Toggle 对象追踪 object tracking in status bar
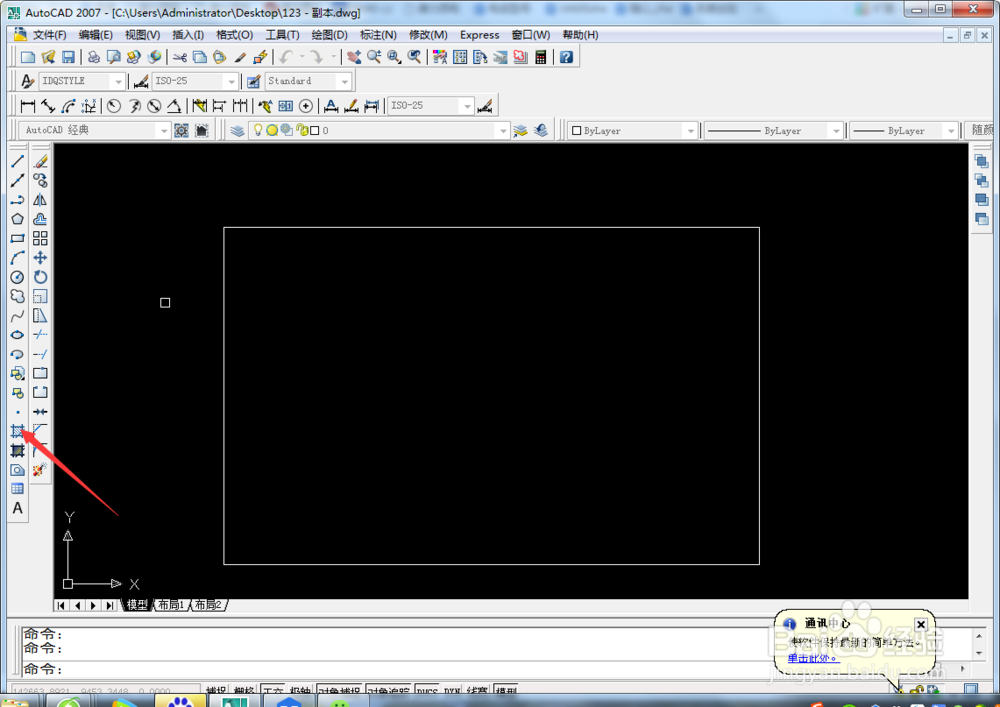 click(389, 691)
